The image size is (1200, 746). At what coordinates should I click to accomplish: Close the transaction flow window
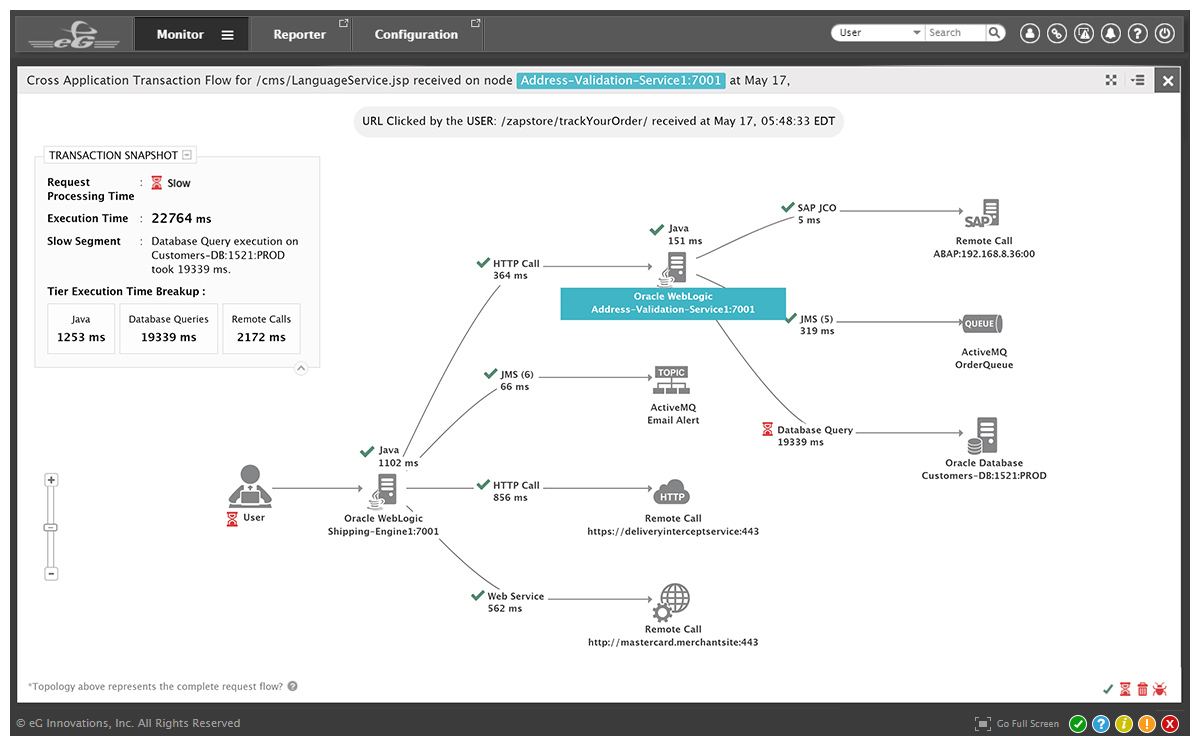[1168, 81]
